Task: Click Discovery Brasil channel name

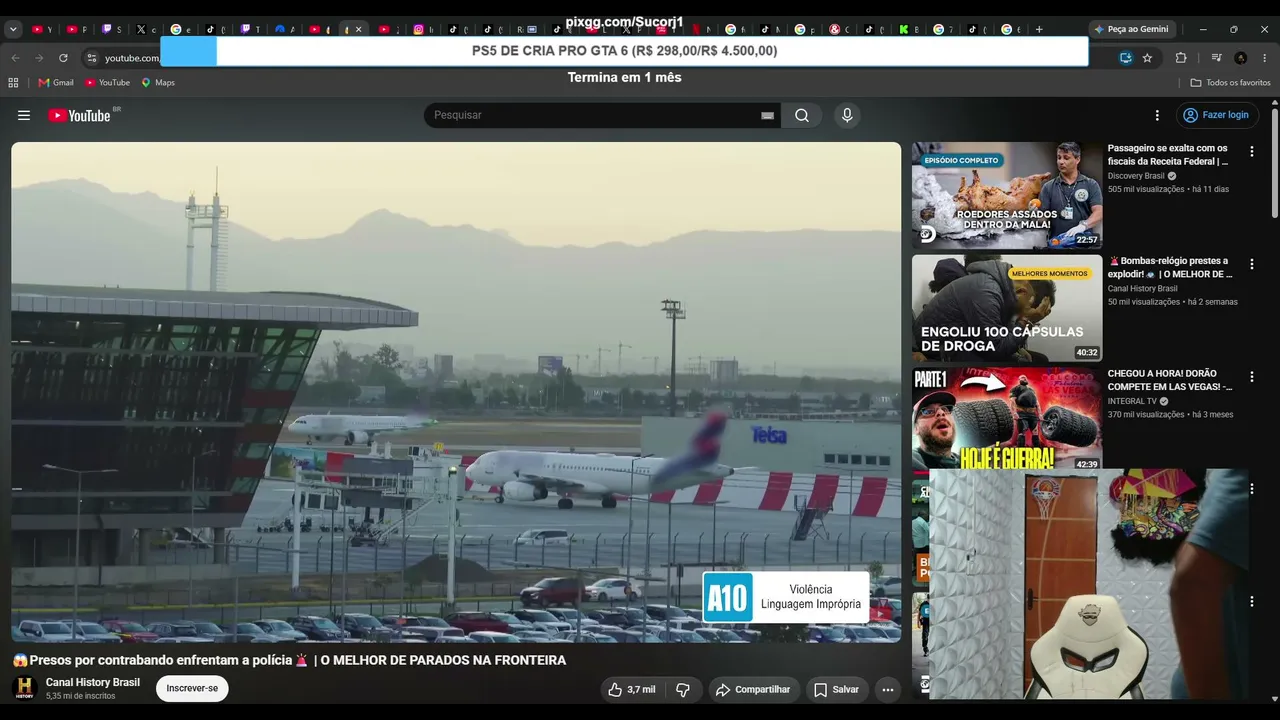Action: coord(1136,176)
